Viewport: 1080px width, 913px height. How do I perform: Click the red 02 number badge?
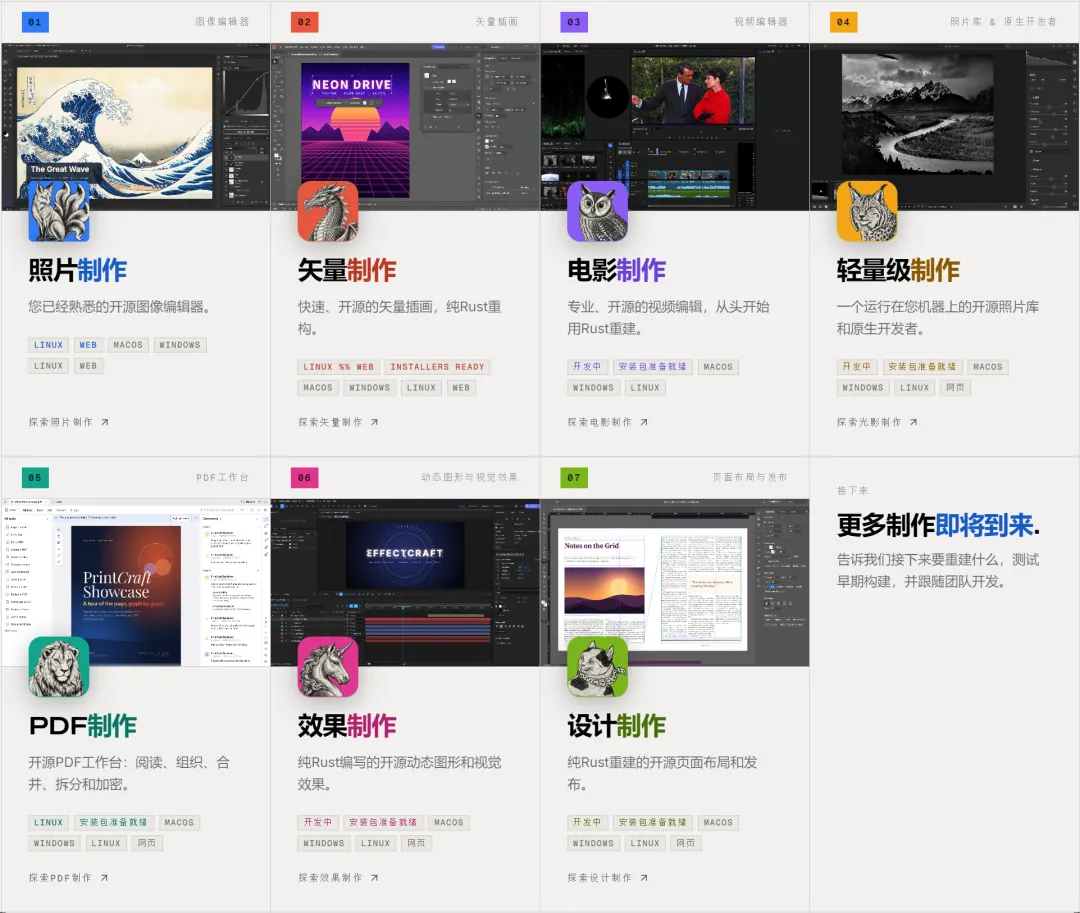pyautogui.click(x=304, y=22)
